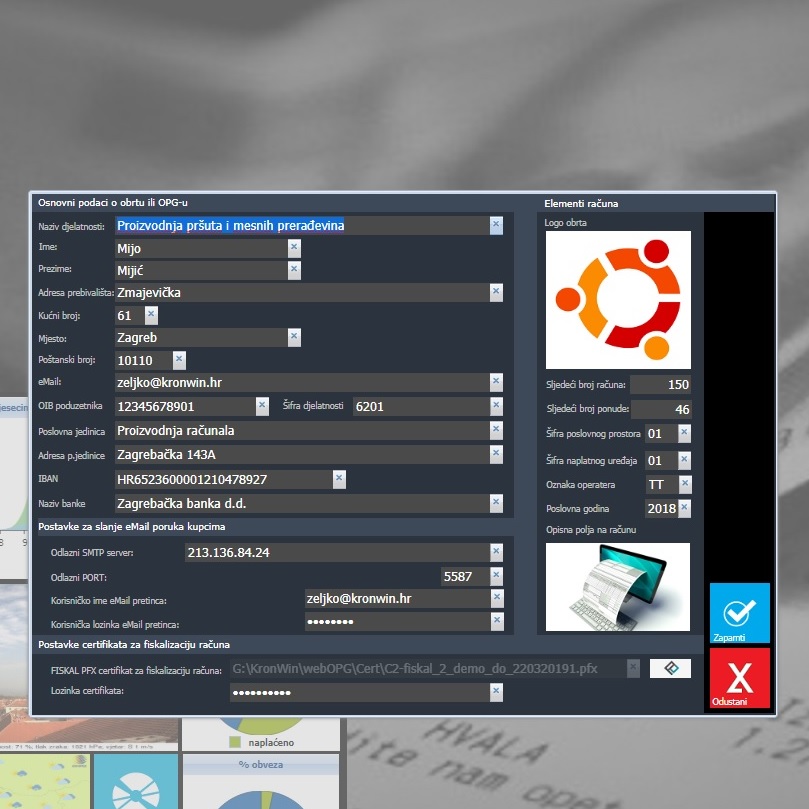
Task: Edit the Mjesto field showing Zagreb
Action: click(x=201, y=337)
